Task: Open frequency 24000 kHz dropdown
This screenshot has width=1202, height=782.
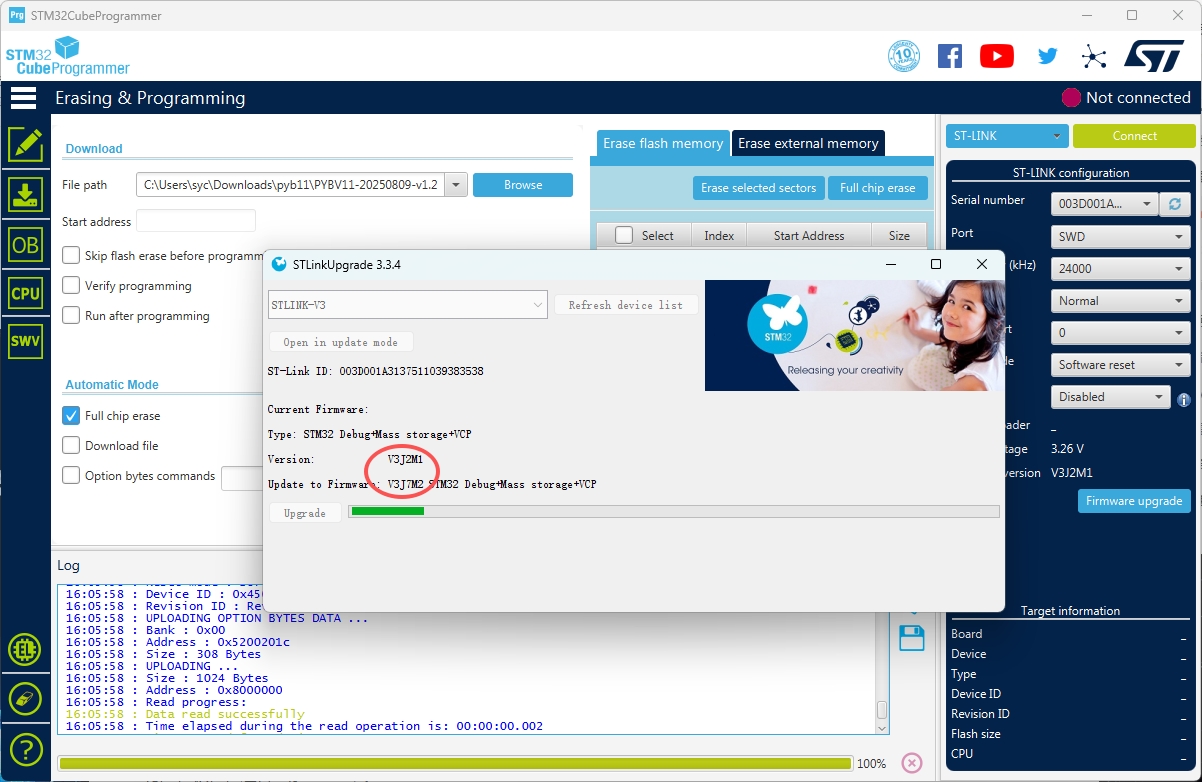Action: click(x=1121, y=268)
